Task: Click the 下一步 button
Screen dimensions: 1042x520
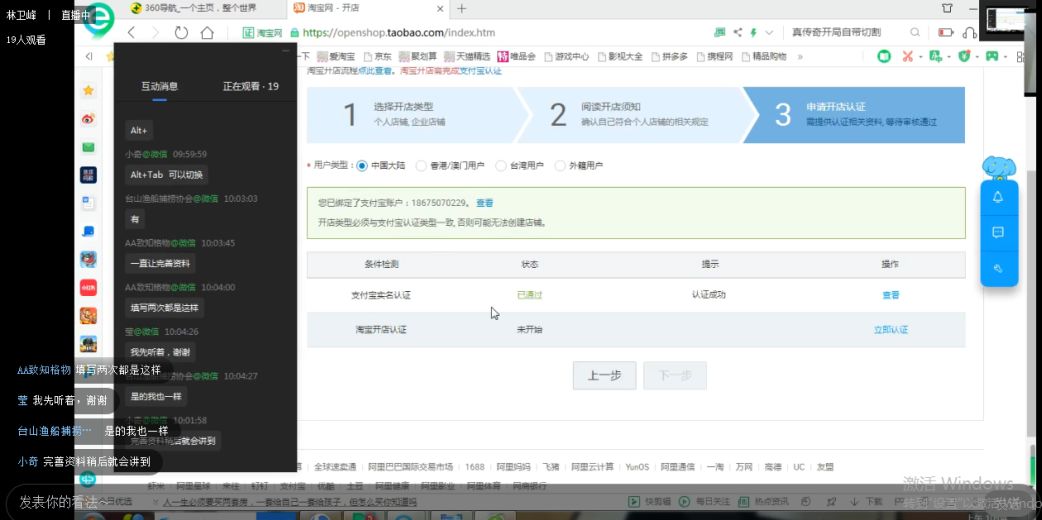Action: point(675,375)
